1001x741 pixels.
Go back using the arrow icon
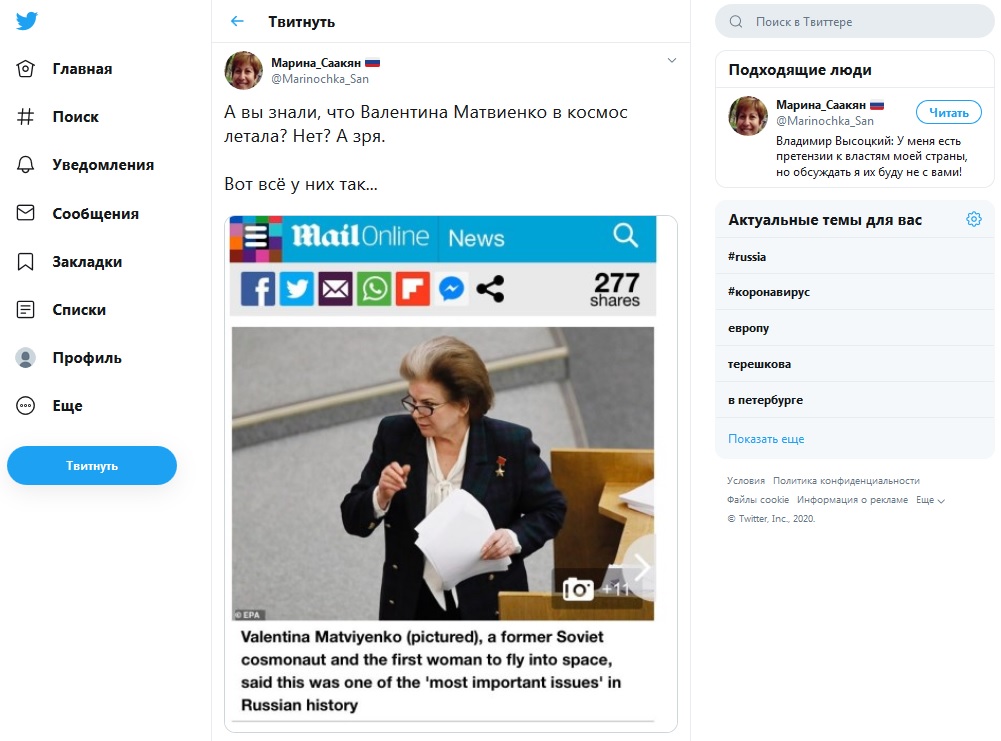pos(237,21)
